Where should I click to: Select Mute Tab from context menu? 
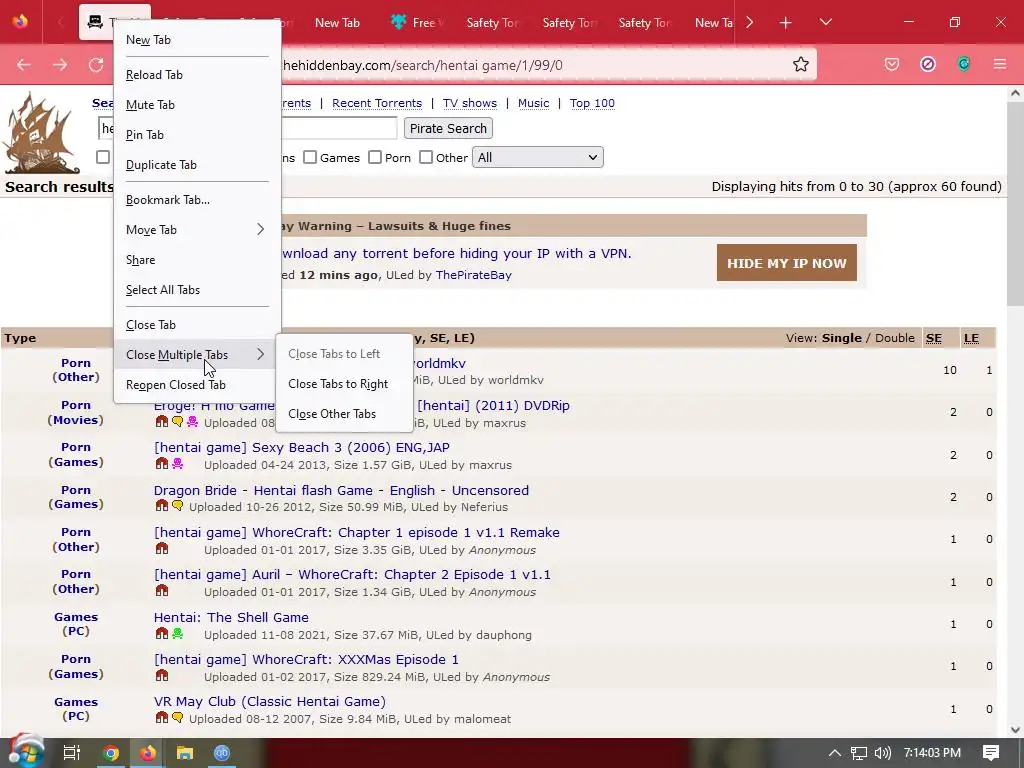[x=197, y=104]
